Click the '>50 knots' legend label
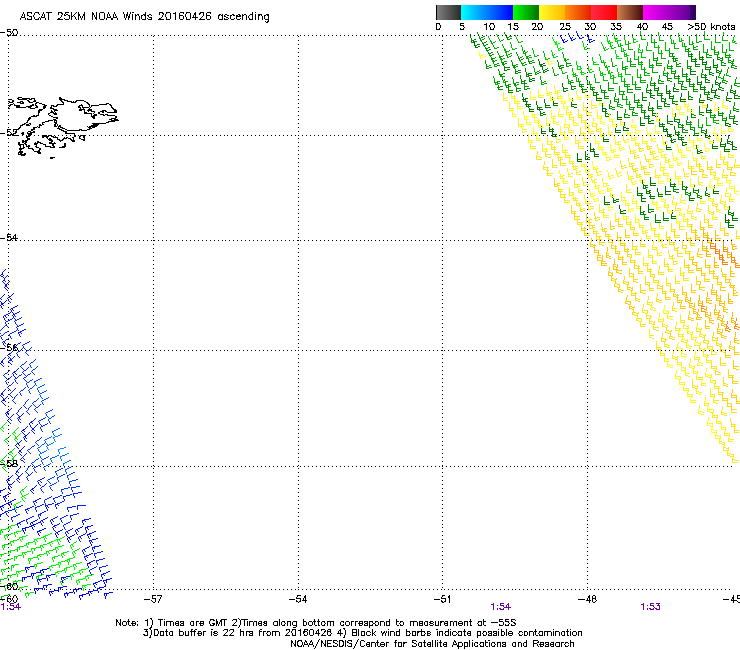 click(711, 27)
